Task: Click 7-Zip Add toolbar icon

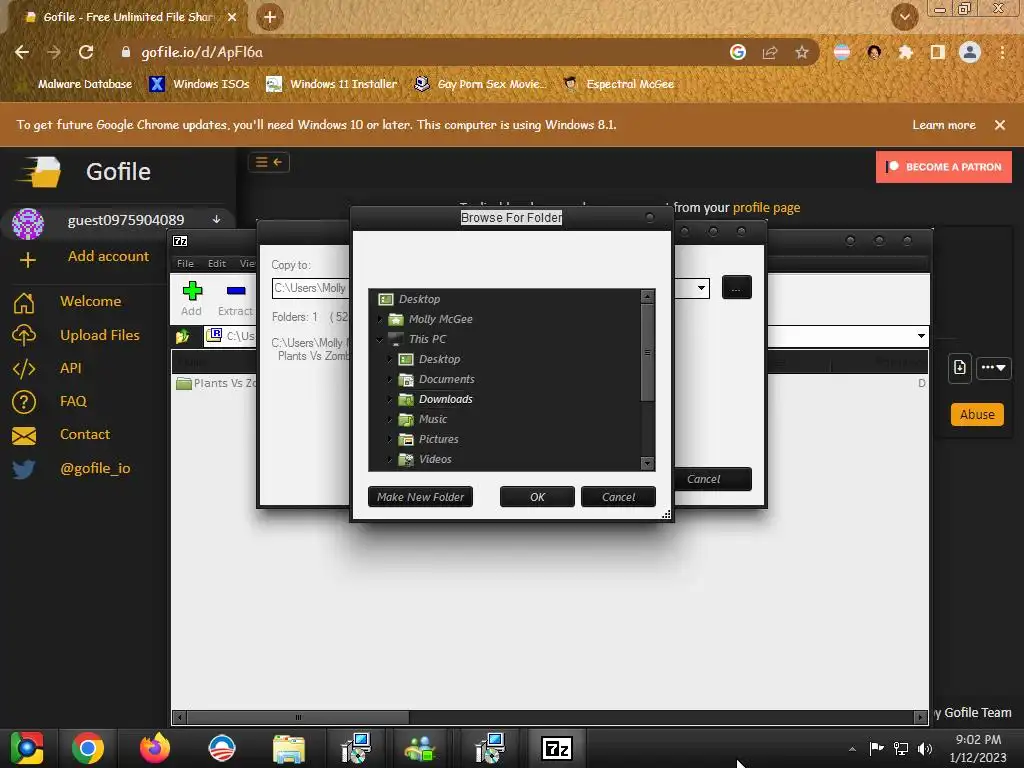Action: (x=191, y=298)
